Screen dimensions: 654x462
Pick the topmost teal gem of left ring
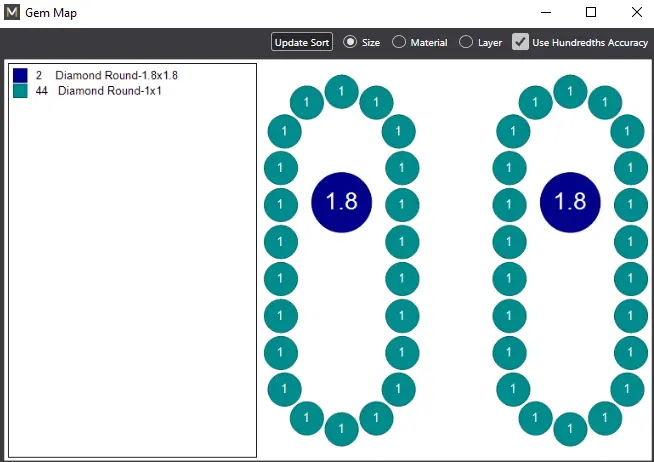click(x=341, y=92)
